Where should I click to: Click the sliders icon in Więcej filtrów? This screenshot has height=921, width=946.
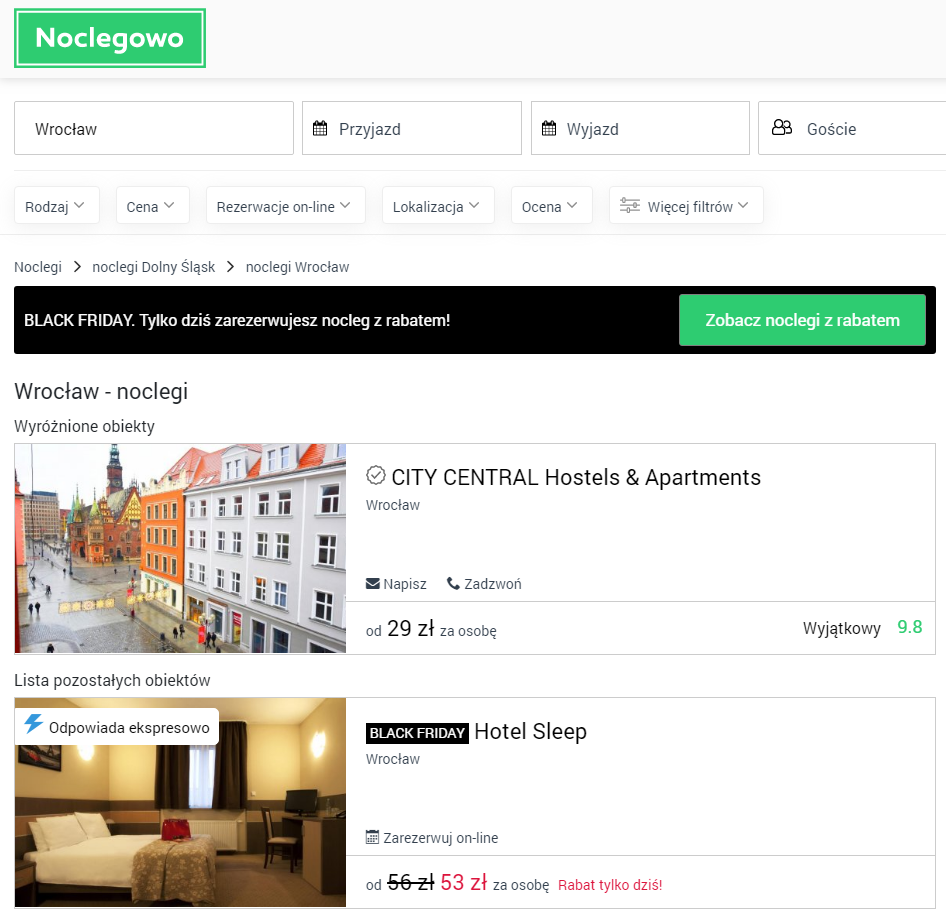pyautogui.click(x=630, y=206)
